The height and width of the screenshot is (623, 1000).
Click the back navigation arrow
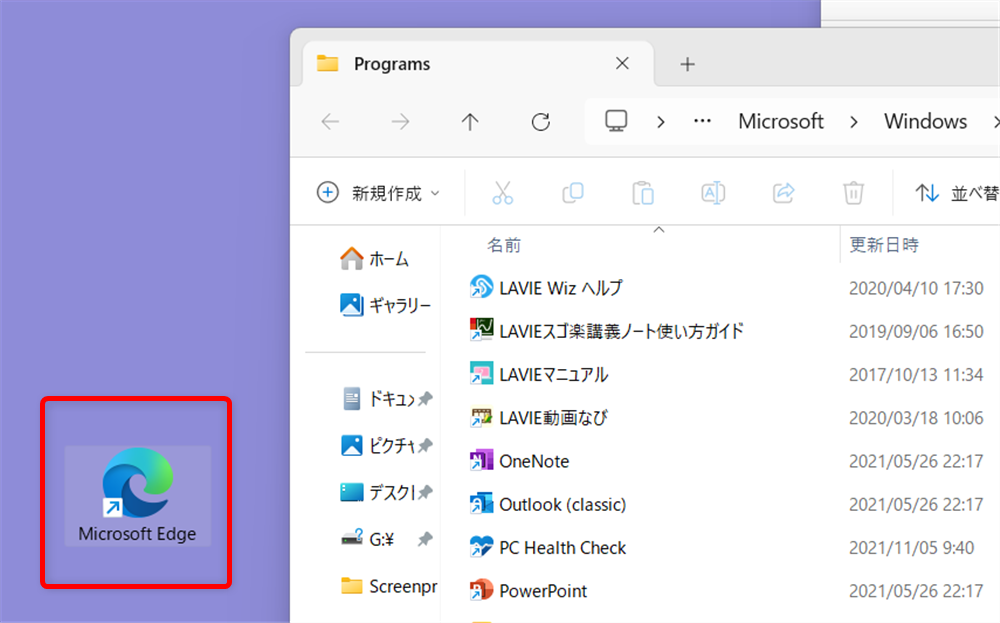coord(331,121)
